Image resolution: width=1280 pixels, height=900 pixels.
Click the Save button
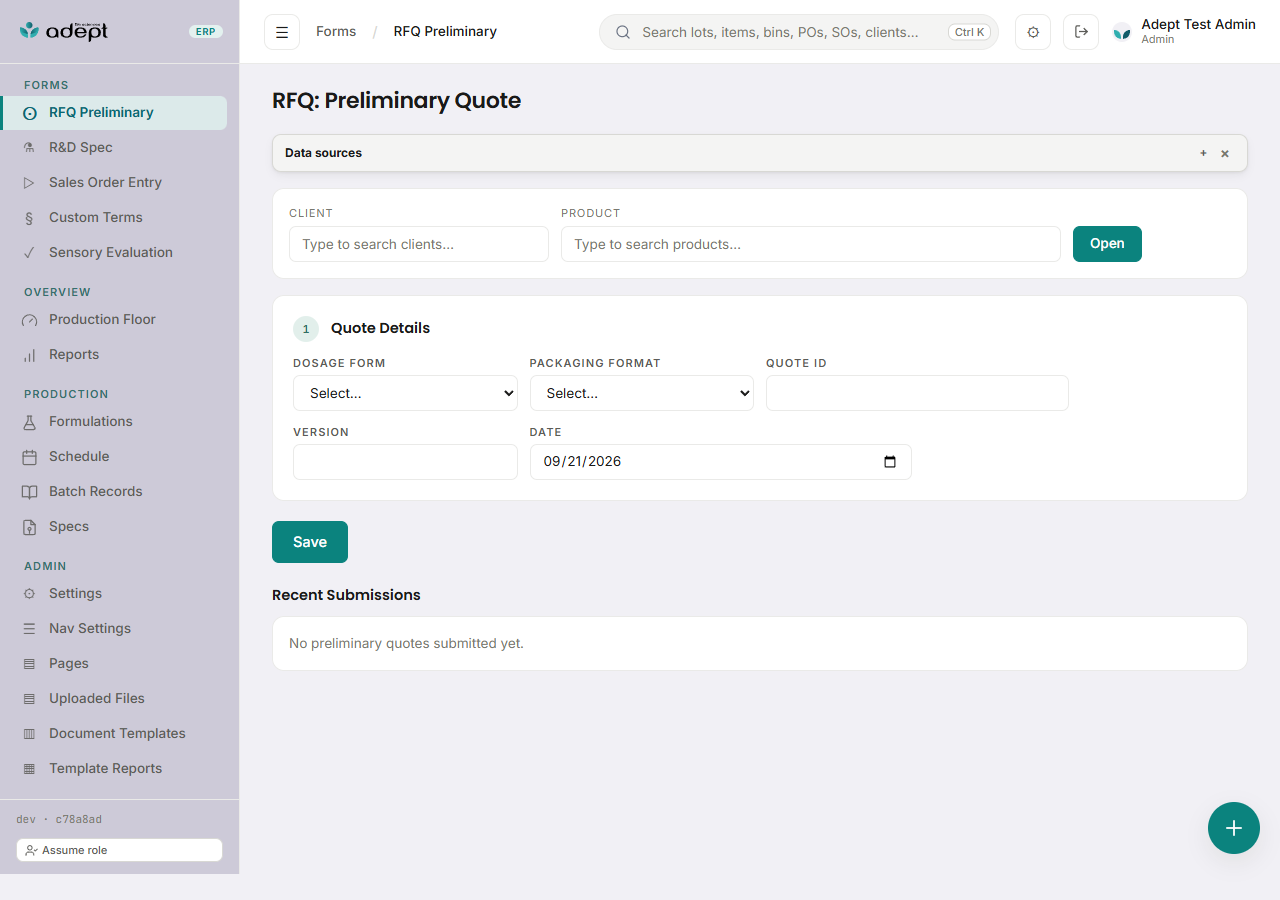(x=310, y=542)
